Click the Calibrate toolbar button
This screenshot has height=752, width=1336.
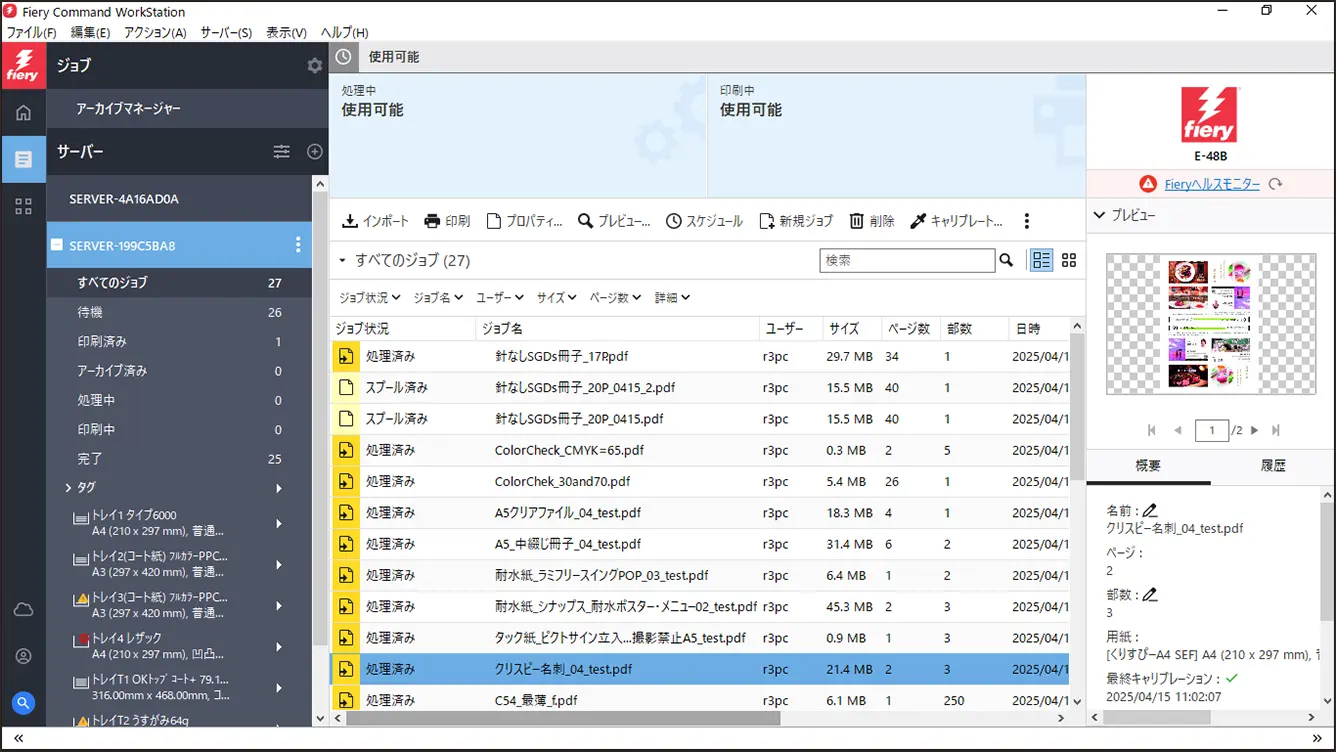pyautogui.click(x=956, y=221)
